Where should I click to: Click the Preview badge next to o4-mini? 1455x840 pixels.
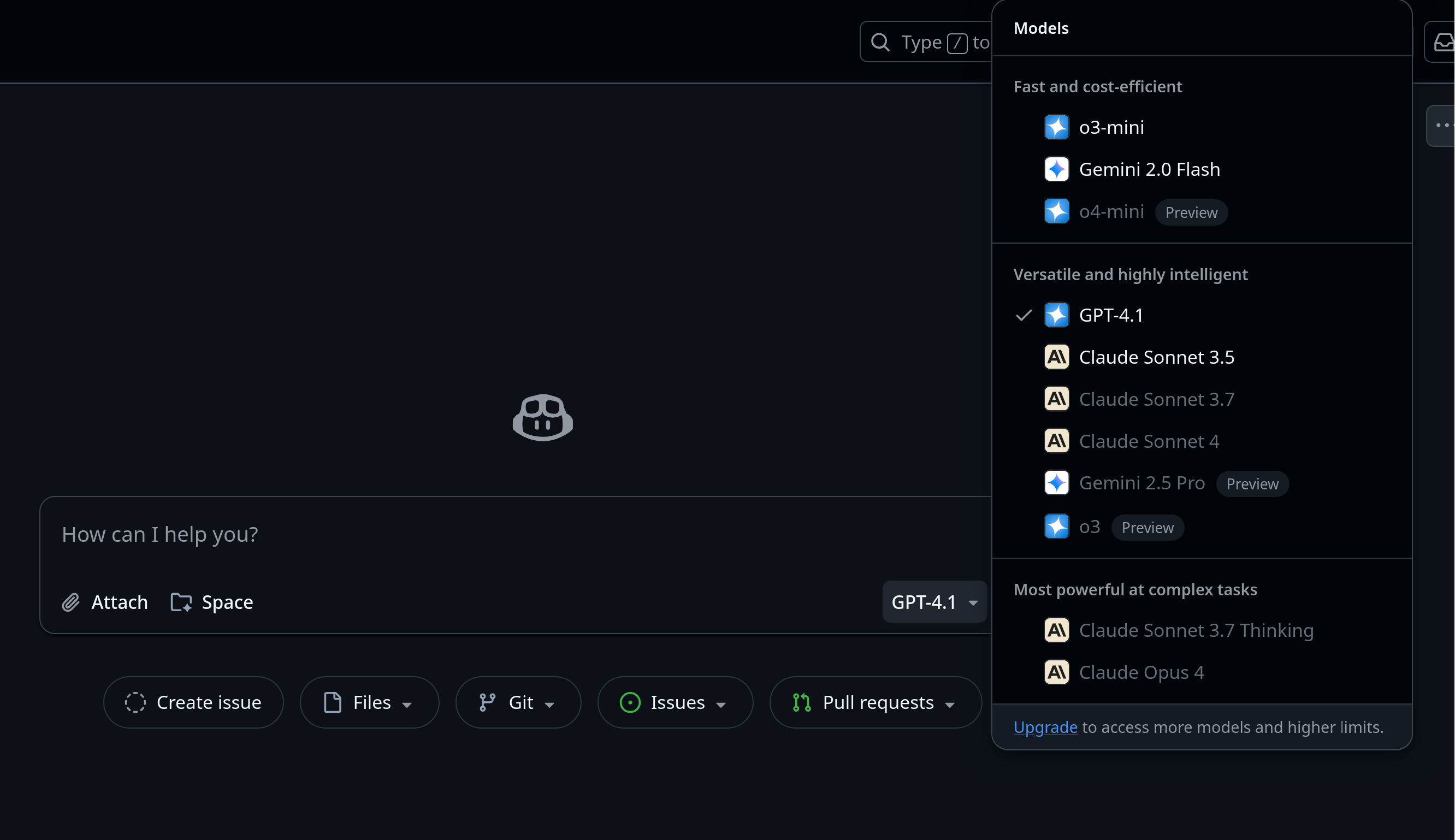click(x=1191, y=213)
